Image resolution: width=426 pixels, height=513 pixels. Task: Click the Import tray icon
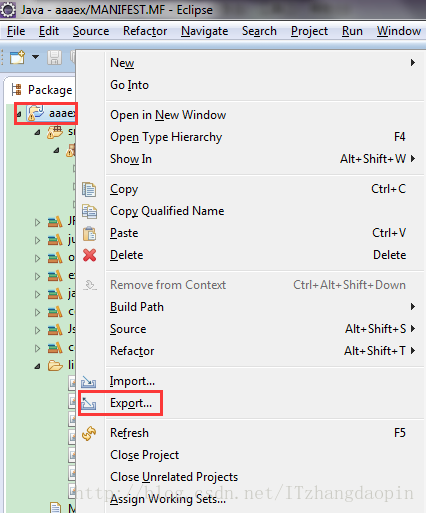click(x=89, y=382)
